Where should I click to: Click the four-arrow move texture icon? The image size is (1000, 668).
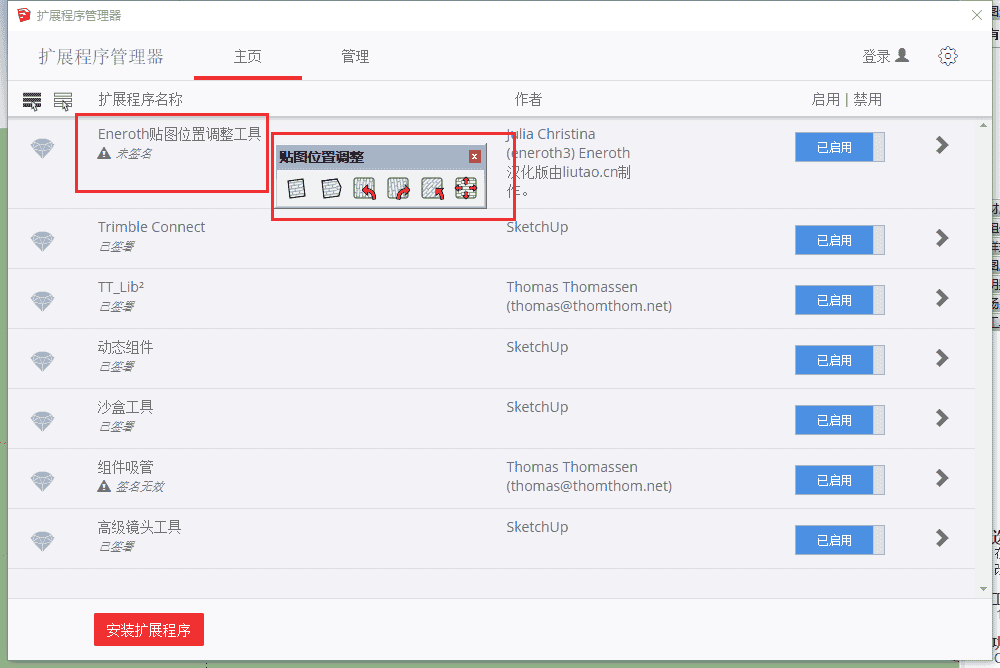(466, 188)
